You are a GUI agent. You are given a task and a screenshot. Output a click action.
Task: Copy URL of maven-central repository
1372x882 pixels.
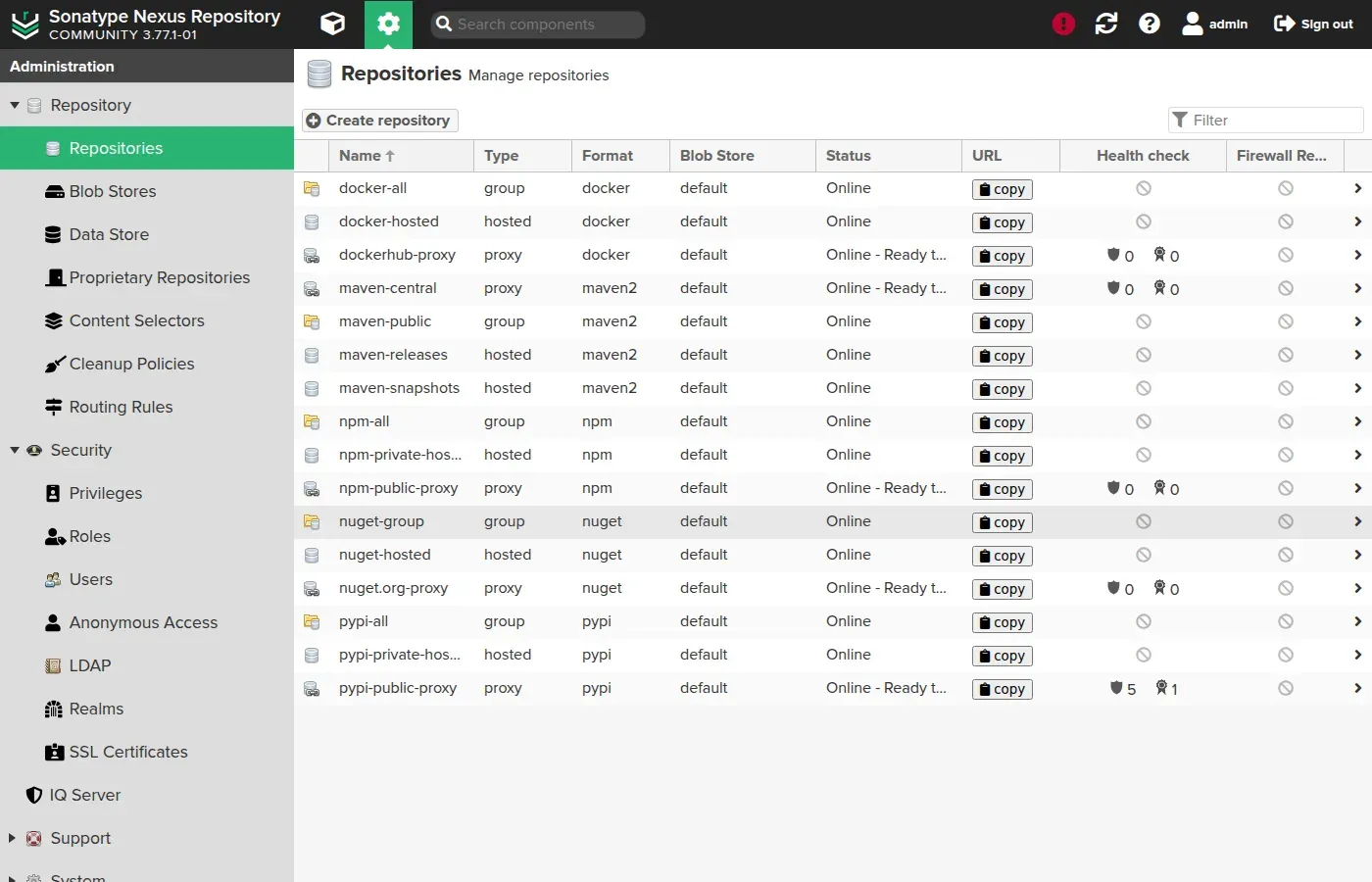[x=1002, y=289]
